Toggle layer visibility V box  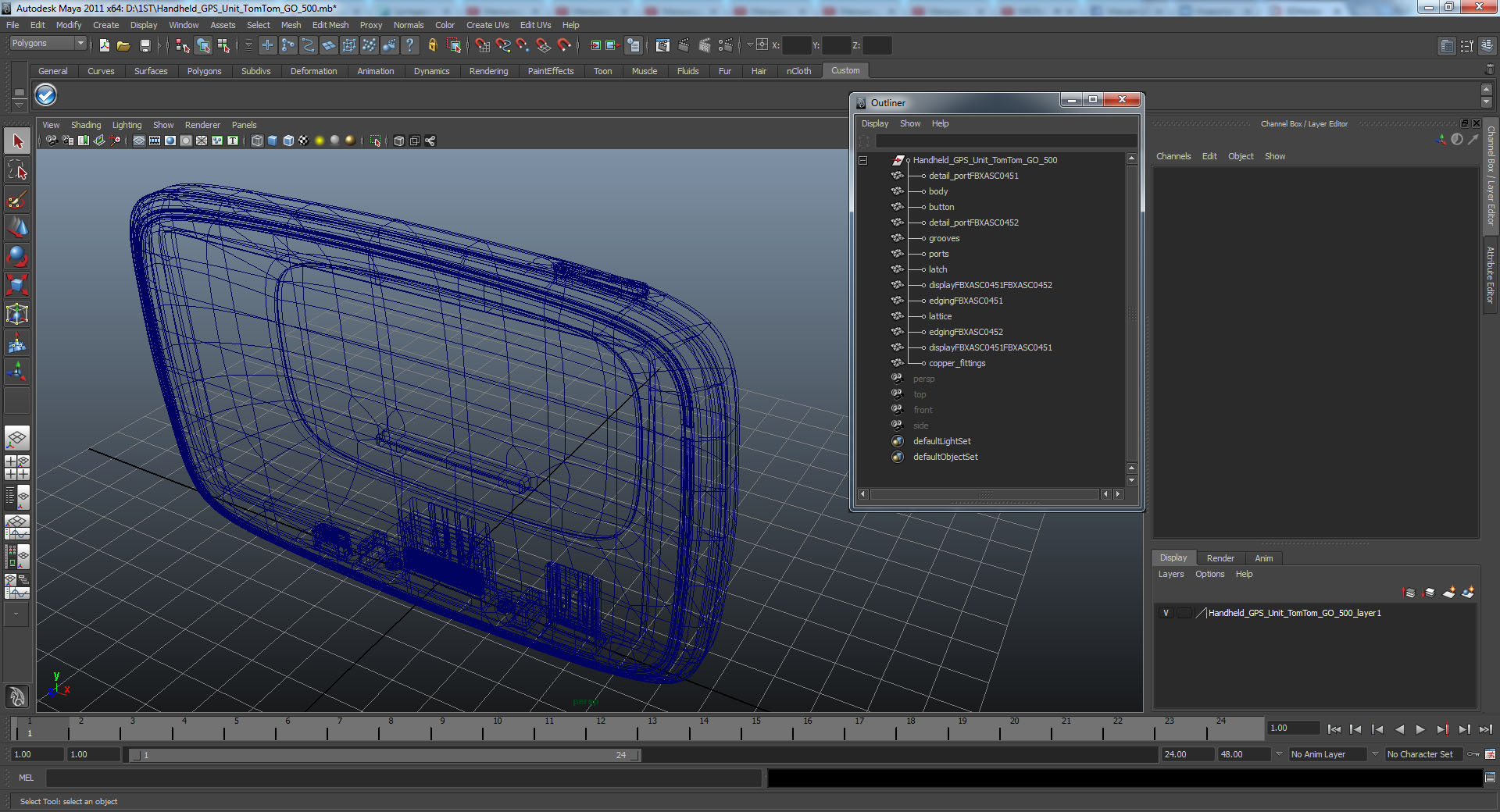pyautogui.click(x=1166, y=613)
